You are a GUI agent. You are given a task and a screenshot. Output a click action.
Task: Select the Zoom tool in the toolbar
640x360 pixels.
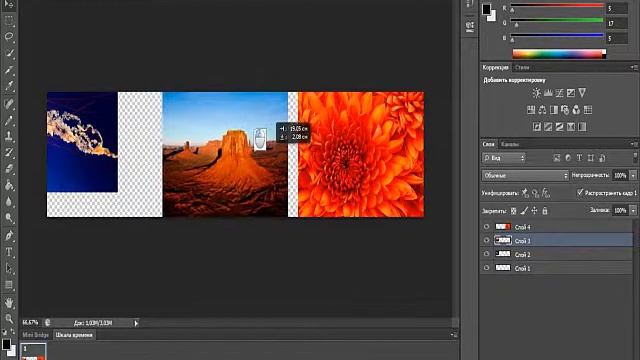point(9,318)
